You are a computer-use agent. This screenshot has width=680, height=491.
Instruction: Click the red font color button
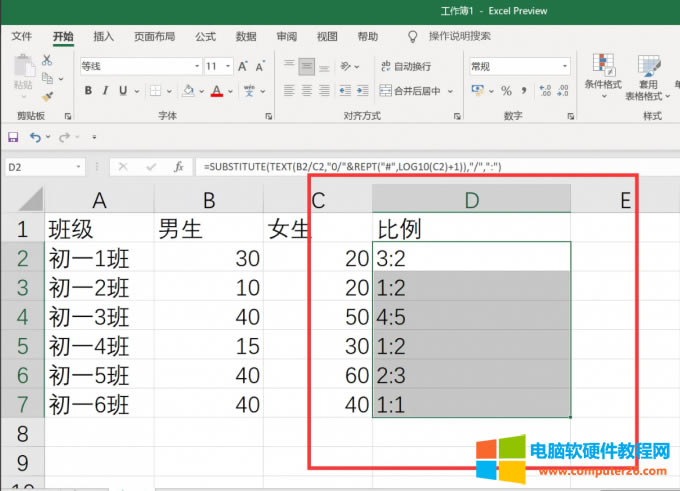coord(217,91)
